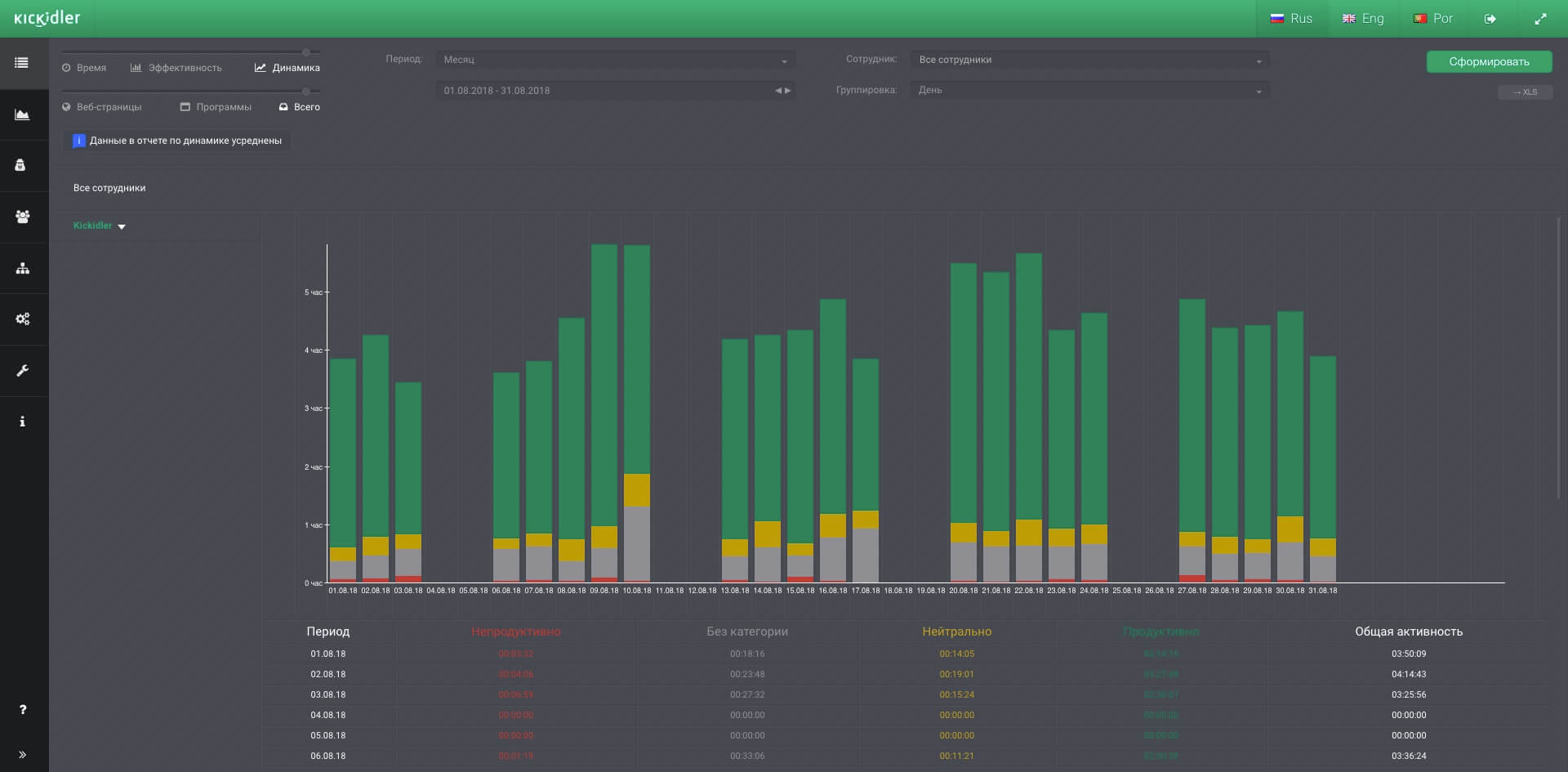Viewport: 1568px width, 772px height.
Task: Click the Период column header
Action: point(328,631)
